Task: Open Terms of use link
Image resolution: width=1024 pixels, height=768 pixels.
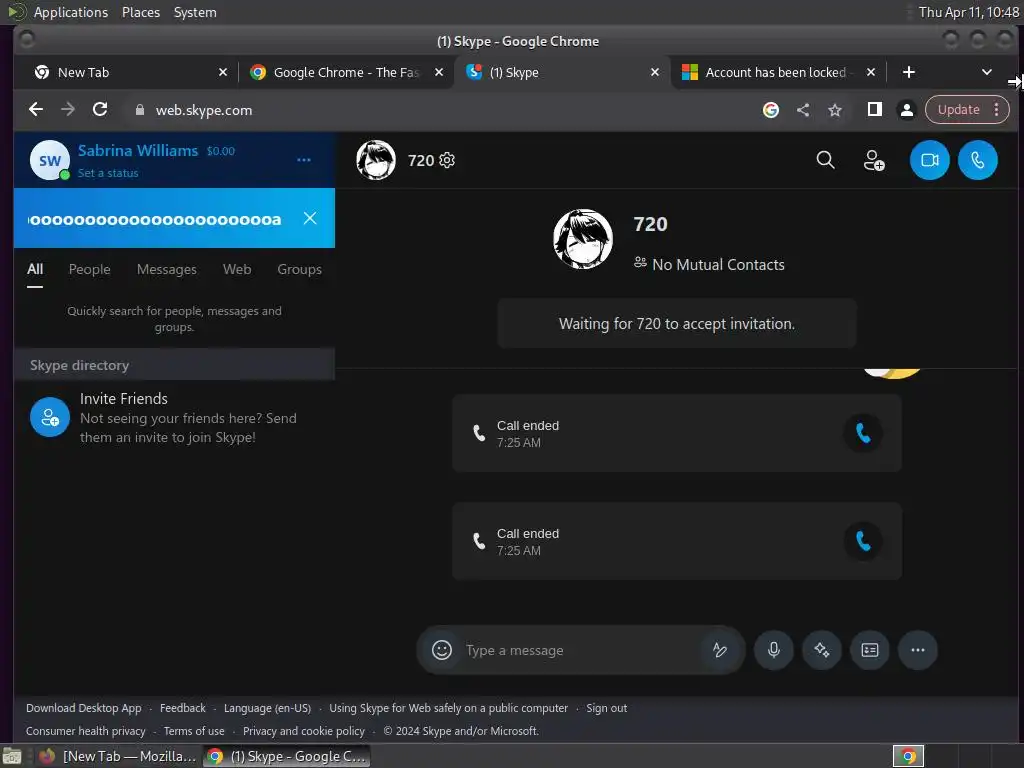Action: (194, 731)
